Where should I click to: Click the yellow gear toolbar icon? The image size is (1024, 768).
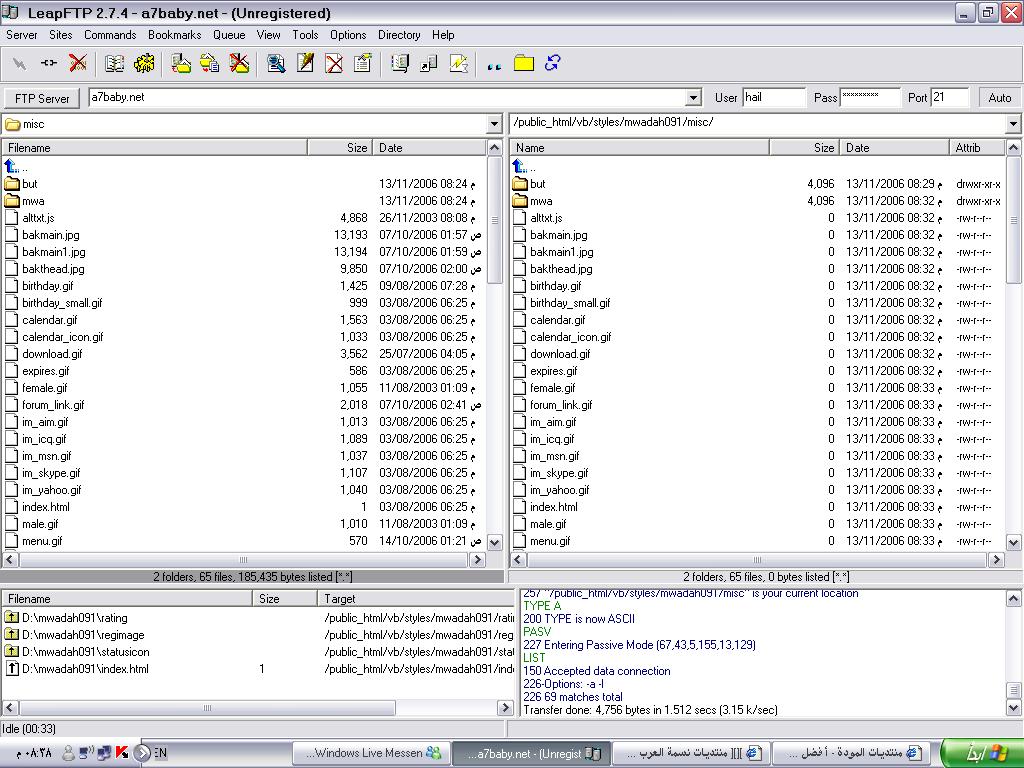pyautogui.click(x=144, y=63)
